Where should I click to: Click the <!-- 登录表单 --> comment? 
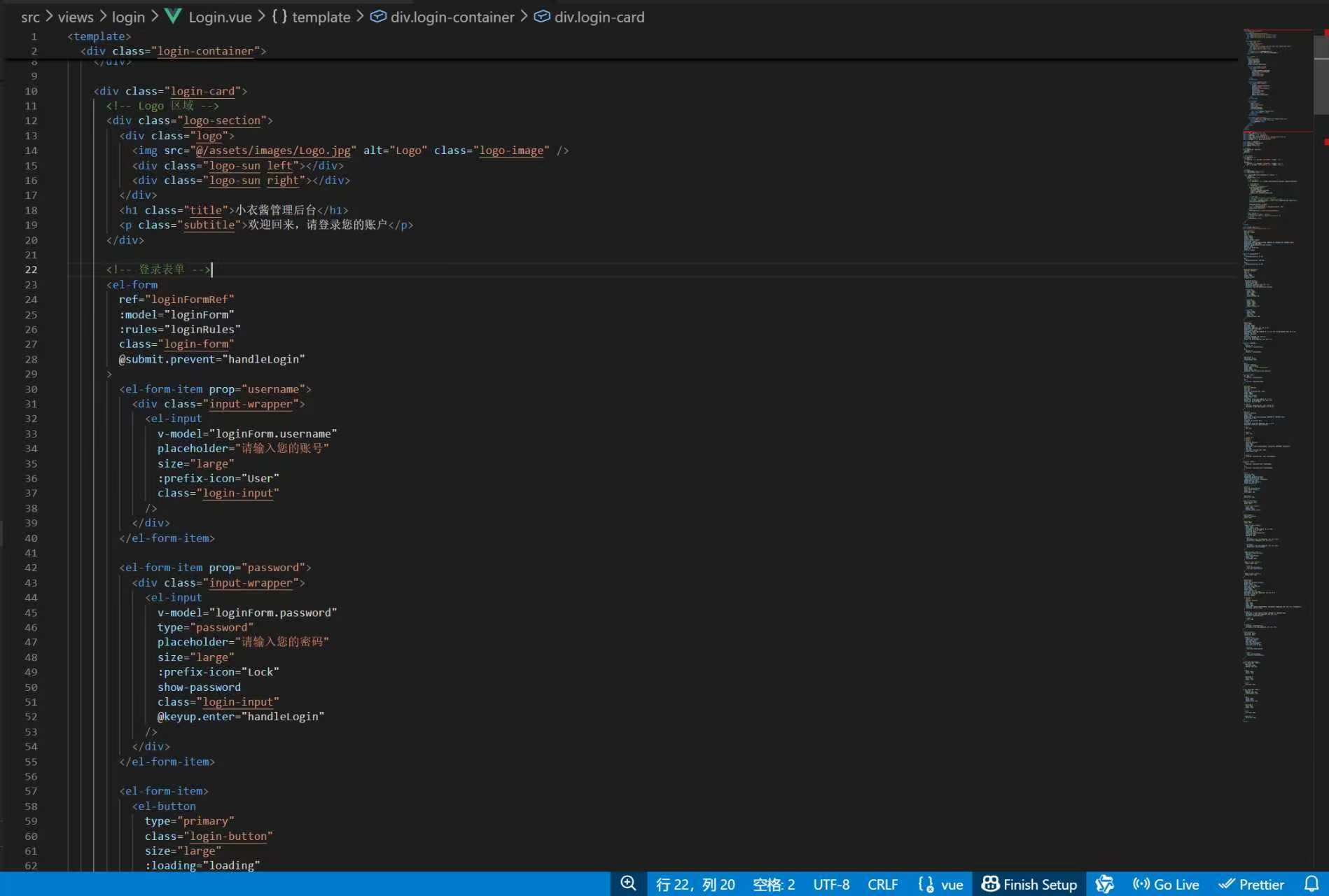click(158, 269)
